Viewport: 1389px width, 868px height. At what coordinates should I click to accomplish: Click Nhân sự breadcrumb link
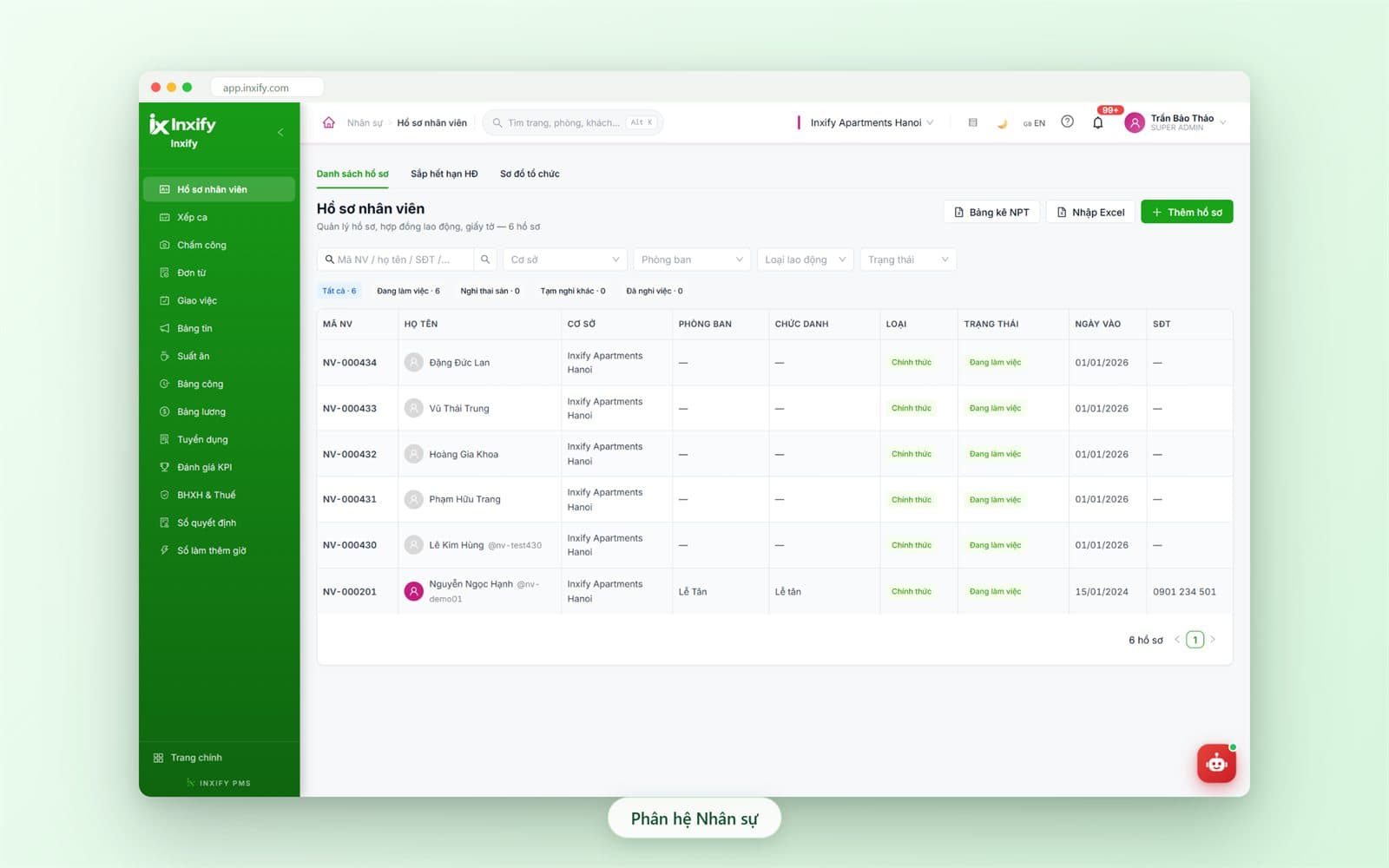click(365, 122)
